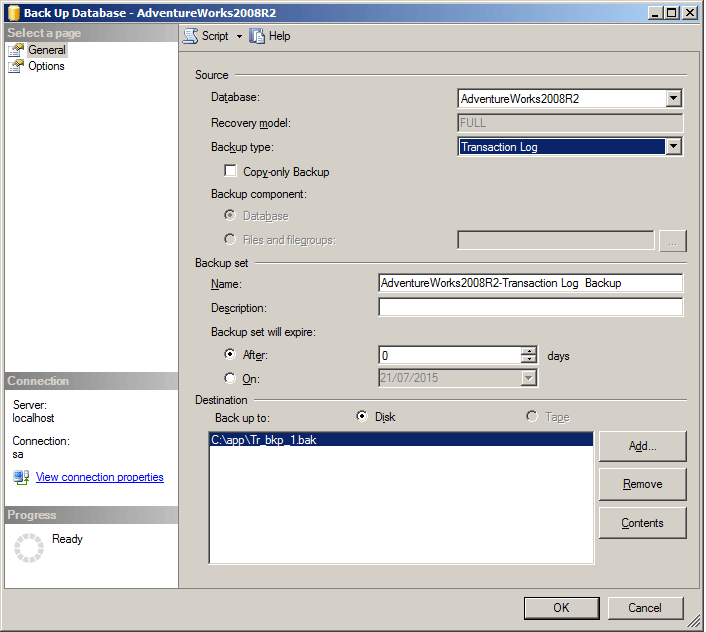
Task: Click the Help toolbar icon
Action: coord(257,36)
